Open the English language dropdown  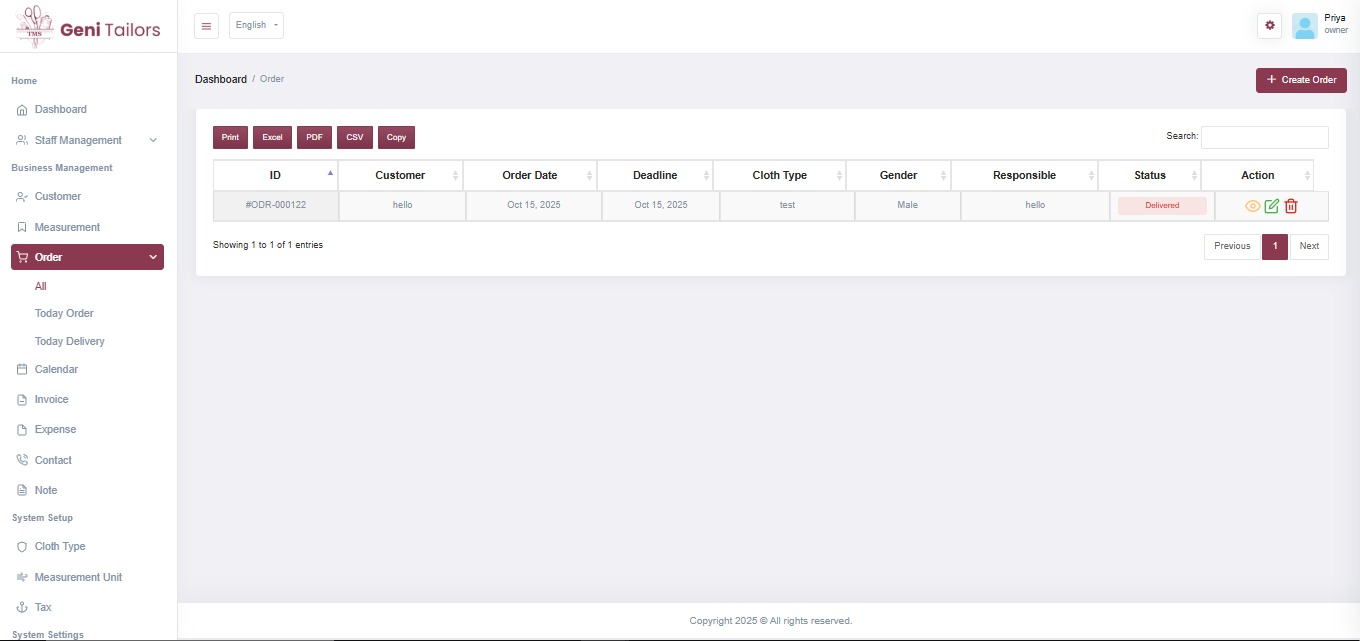[x=256, y=26]
